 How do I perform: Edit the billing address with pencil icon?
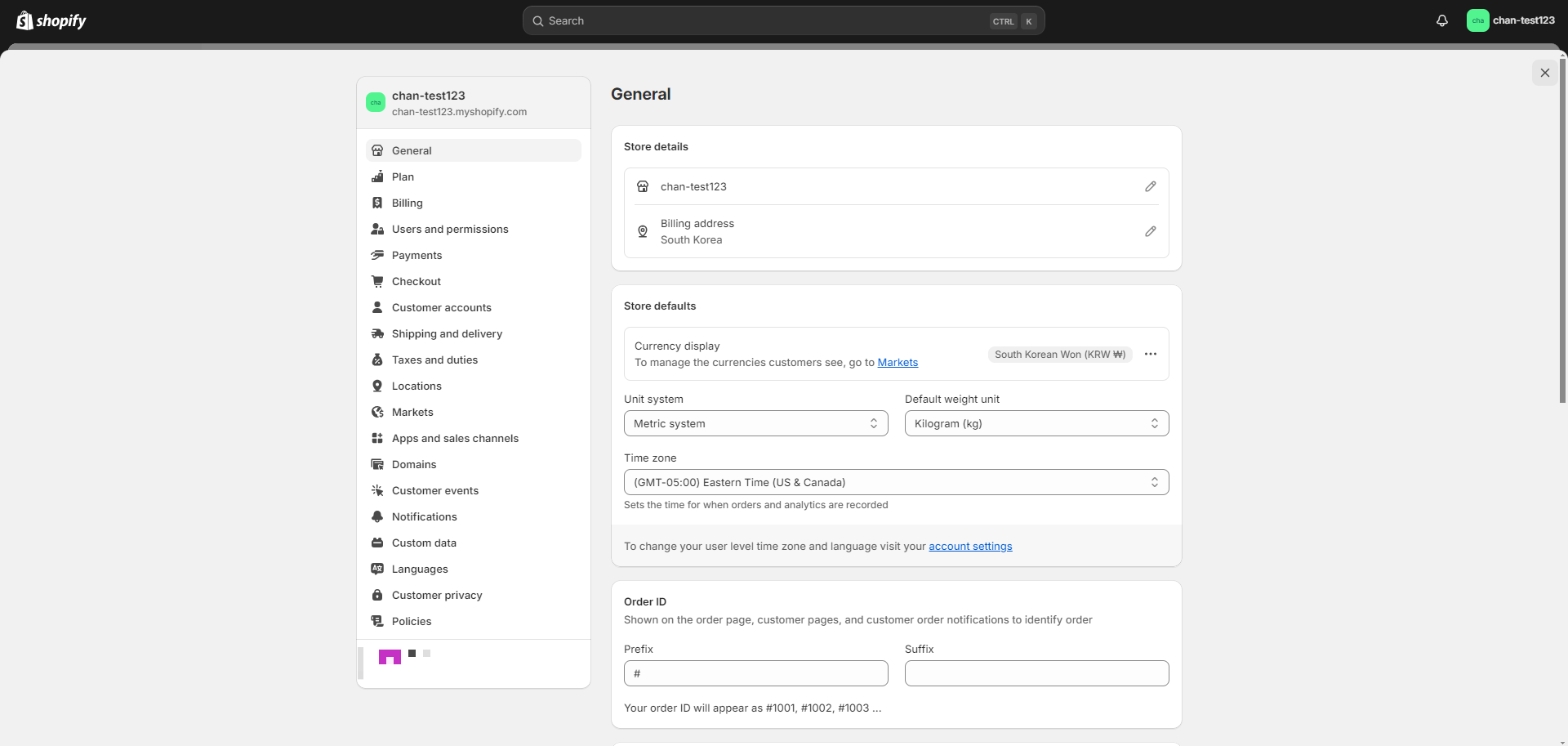pos(1150,231)
